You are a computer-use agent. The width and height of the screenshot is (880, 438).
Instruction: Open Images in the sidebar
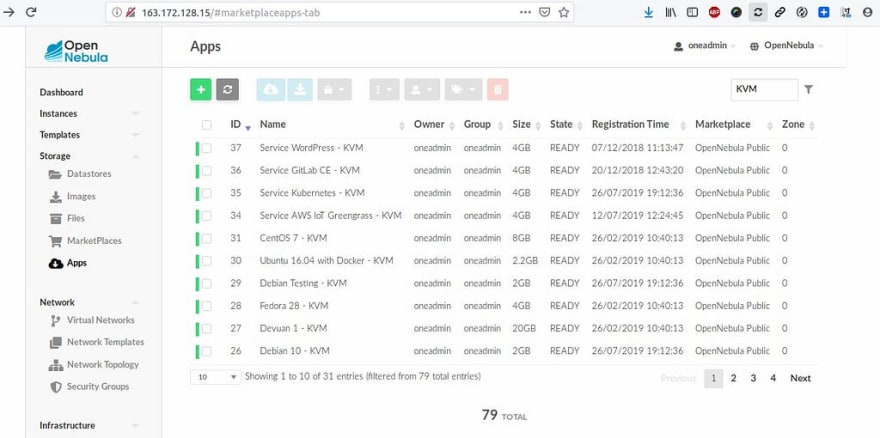pos(72,197)
